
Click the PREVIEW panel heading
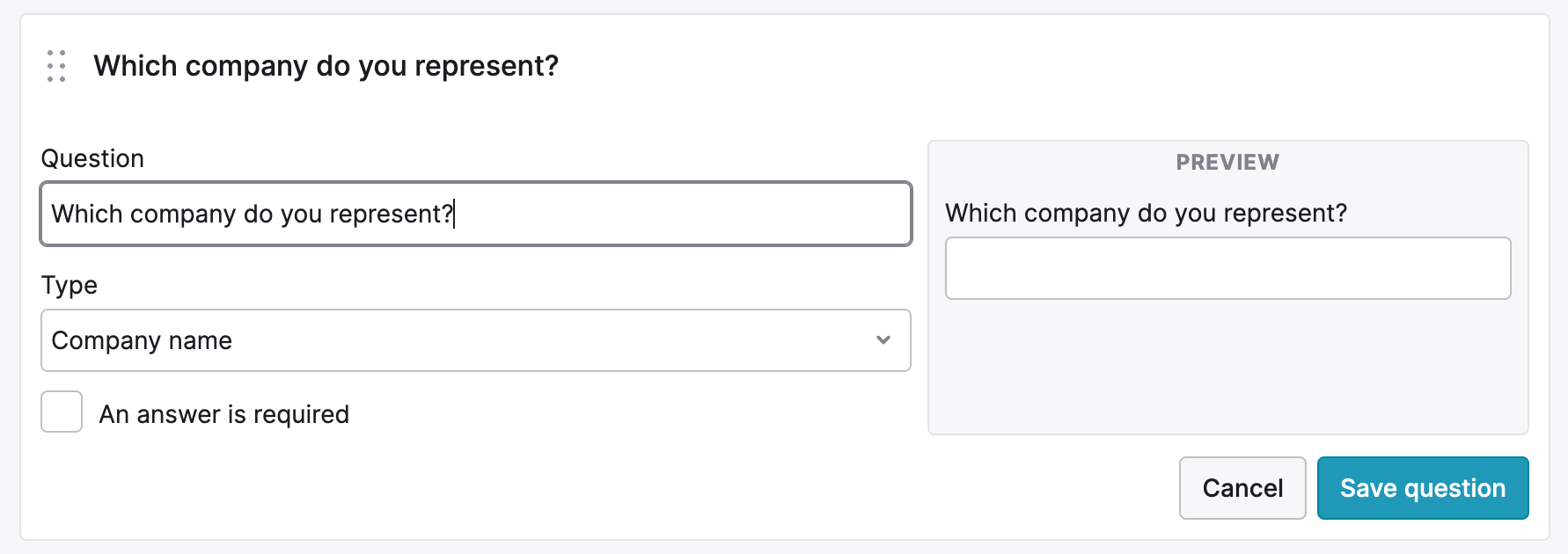tap(1227, 162)
